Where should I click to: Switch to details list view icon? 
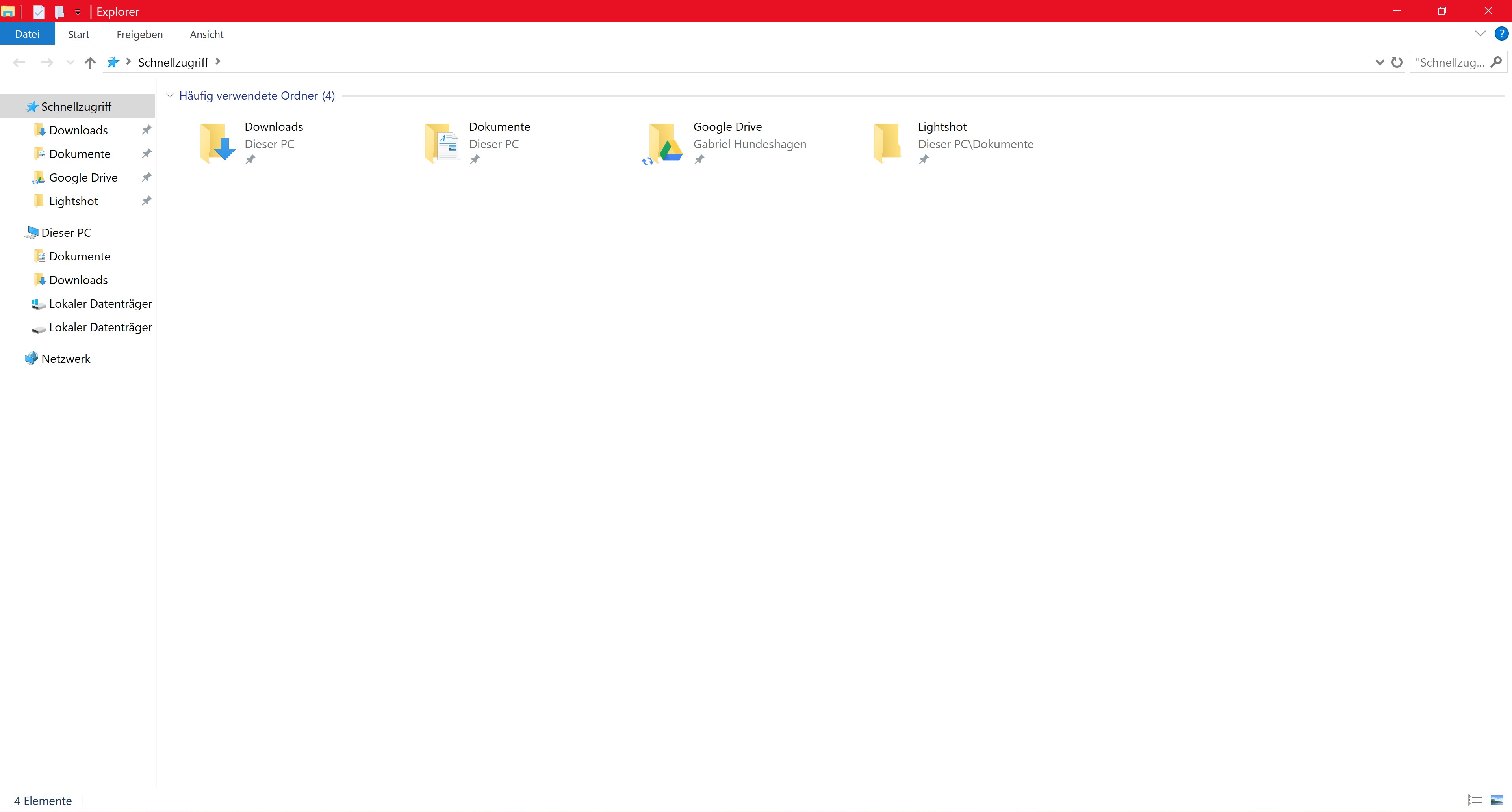[x=1475, y=800]
